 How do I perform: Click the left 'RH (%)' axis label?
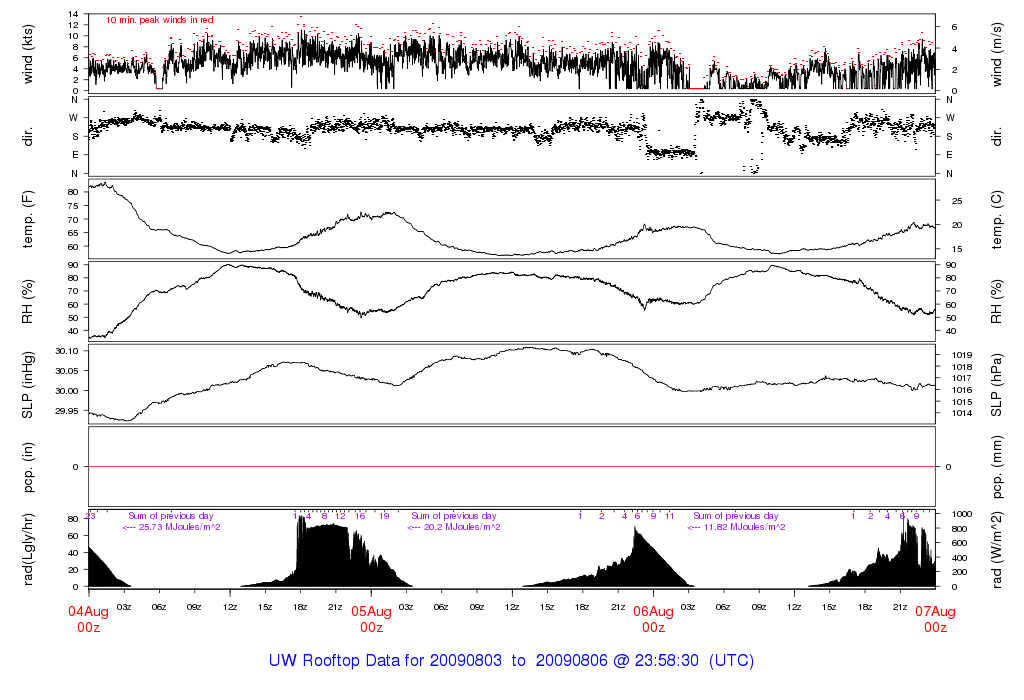[x=27, y=302]
